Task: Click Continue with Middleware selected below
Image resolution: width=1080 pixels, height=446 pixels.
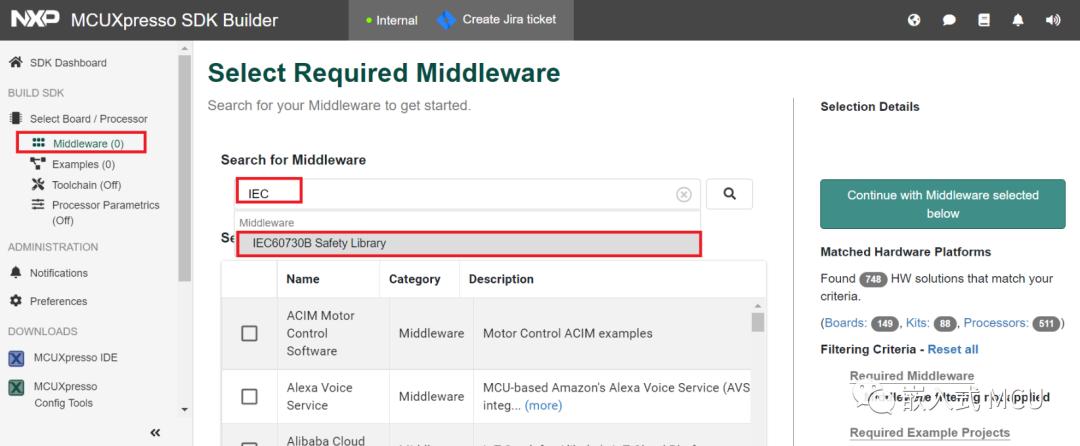Action: tap(942, 204)
